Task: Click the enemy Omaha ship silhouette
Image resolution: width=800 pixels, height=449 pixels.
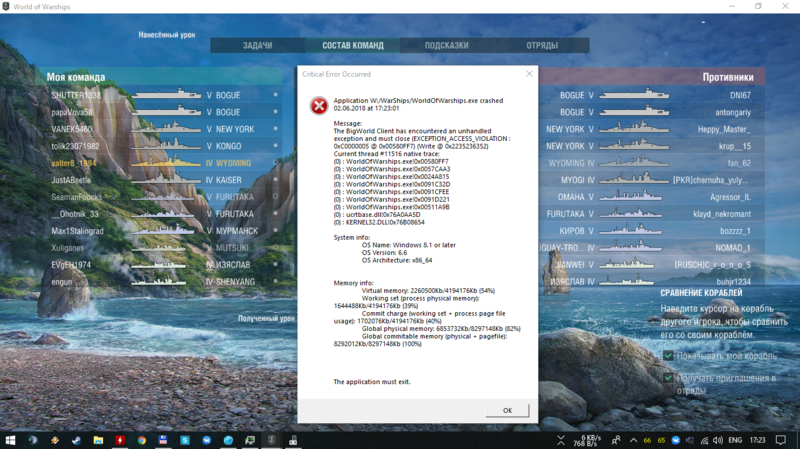Action: (631, 195)
